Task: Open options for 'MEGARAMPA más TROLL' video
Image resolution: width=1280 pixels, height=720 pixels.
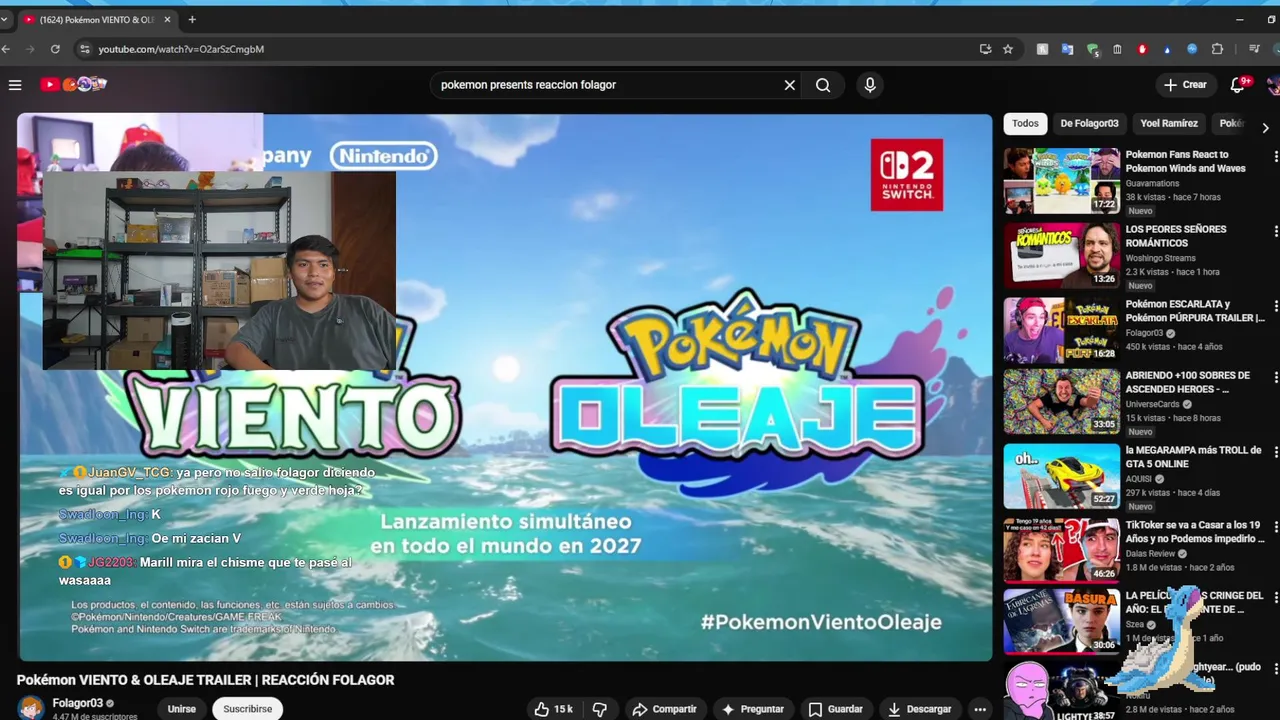Action: pos(1275,452)
